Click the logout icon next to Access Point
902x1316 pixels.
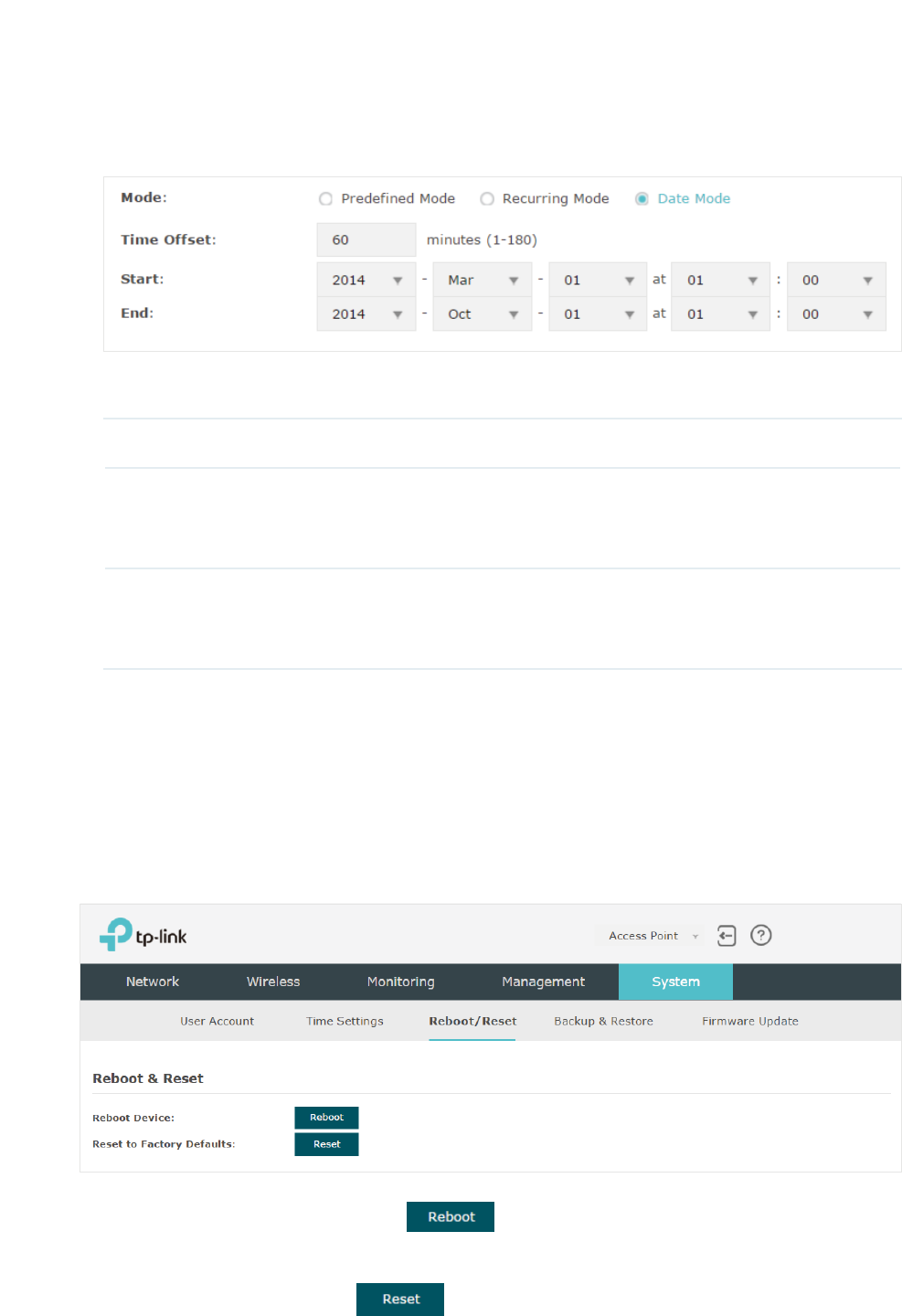pyautogui.click(x=727, y=935)
